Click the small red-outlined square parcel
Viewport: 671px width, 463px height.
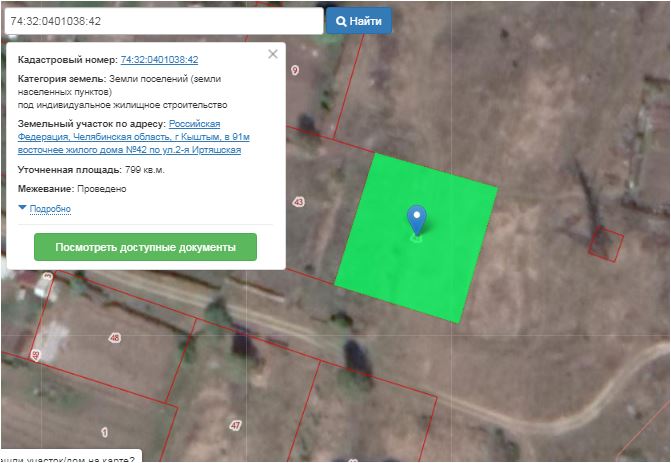pos(605,241)
